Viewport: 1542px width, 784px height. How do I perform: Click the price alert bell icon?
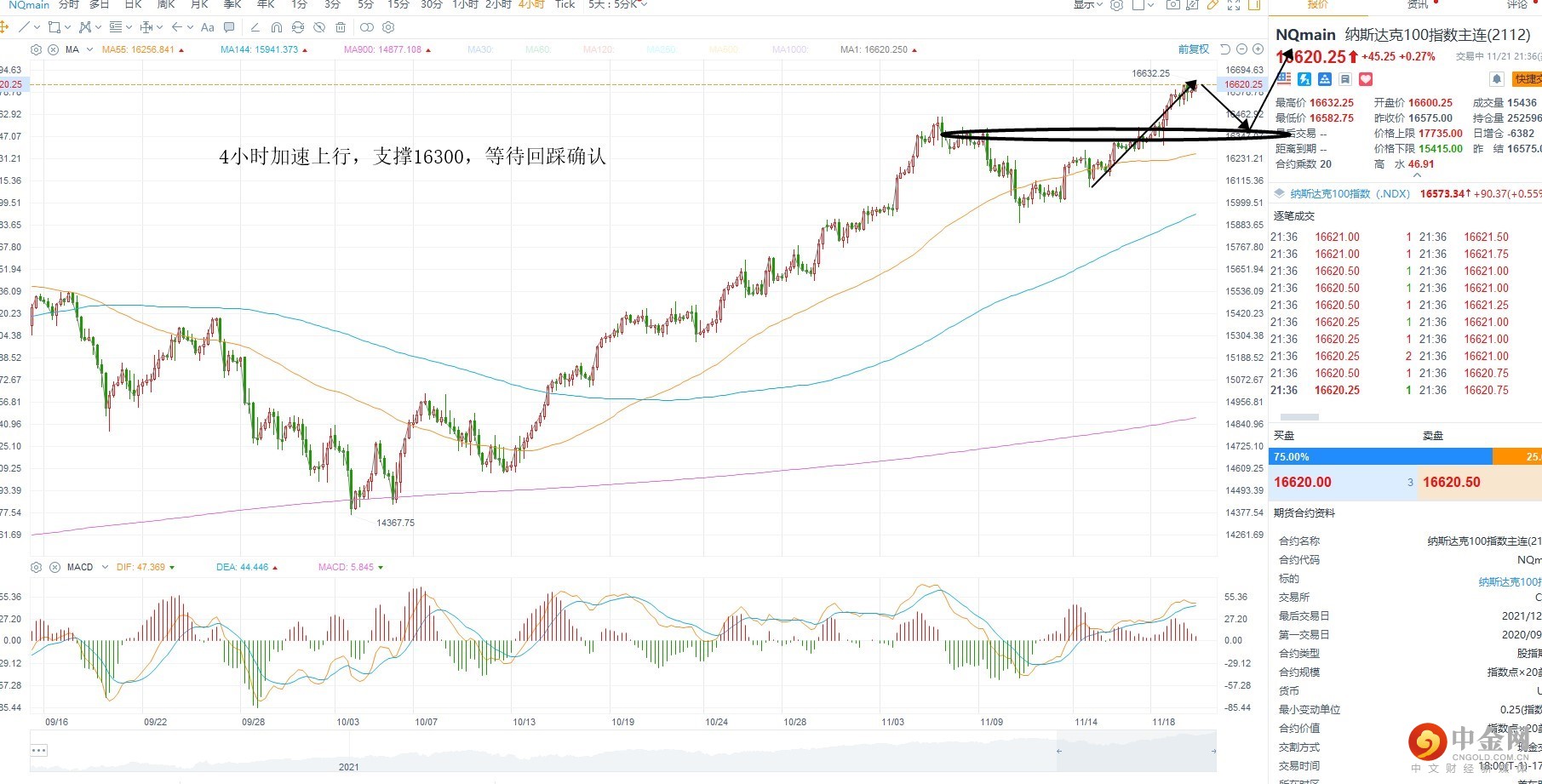pos(1496,79)
